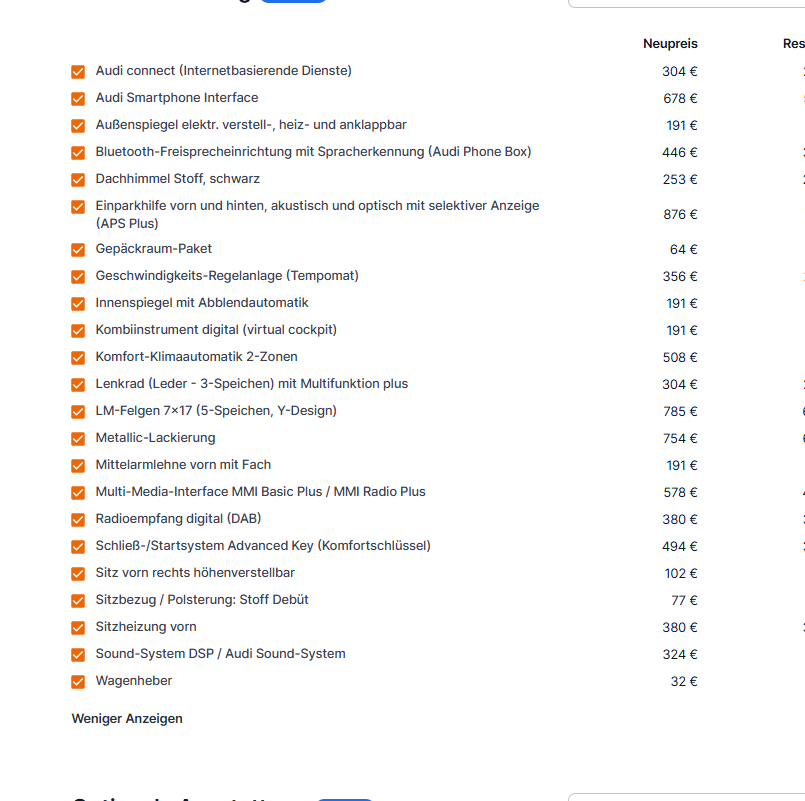Image resolution: width=805 pixels, height=801 pixels.
Task: Uncheck Bluetooth-Freisprecheinrichtung checkbox
Action: click(x=78, y=153)
